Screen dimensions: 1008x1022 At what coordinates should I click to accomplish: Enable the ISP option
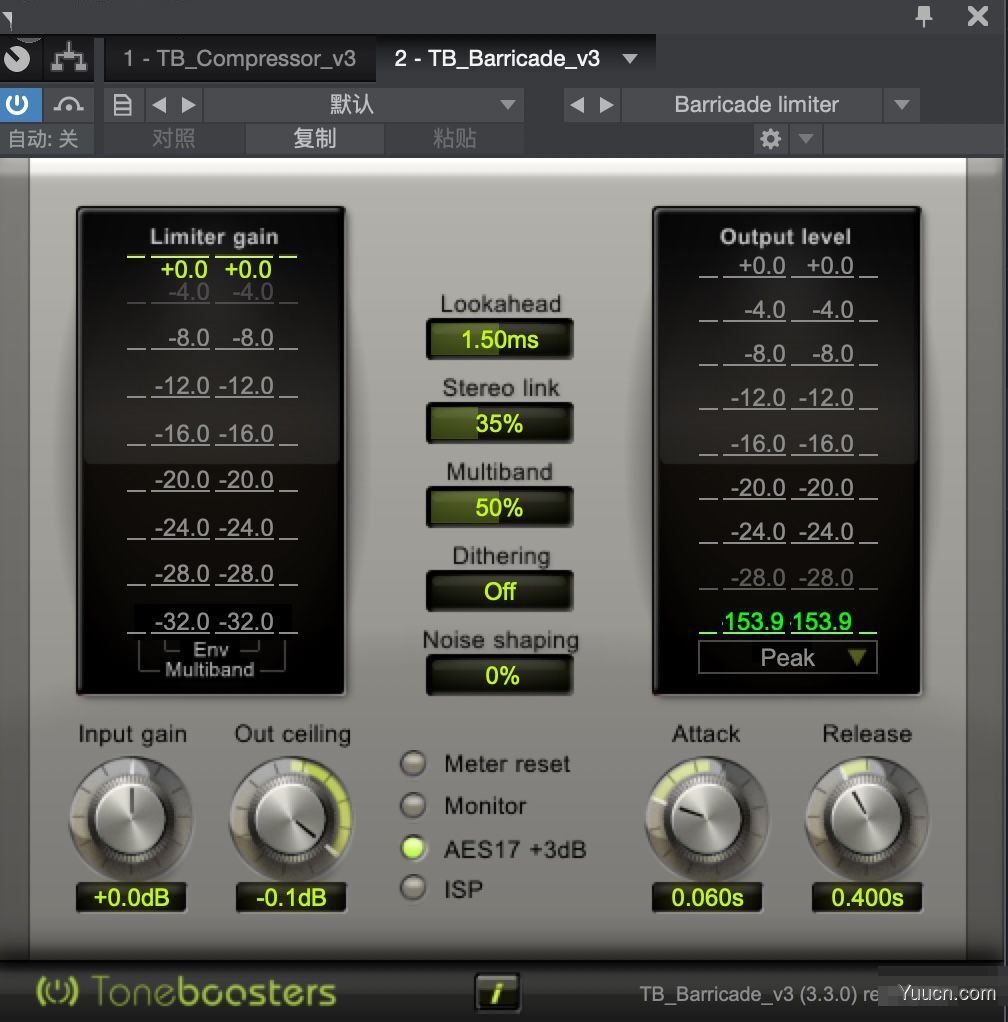click(413, 889)
